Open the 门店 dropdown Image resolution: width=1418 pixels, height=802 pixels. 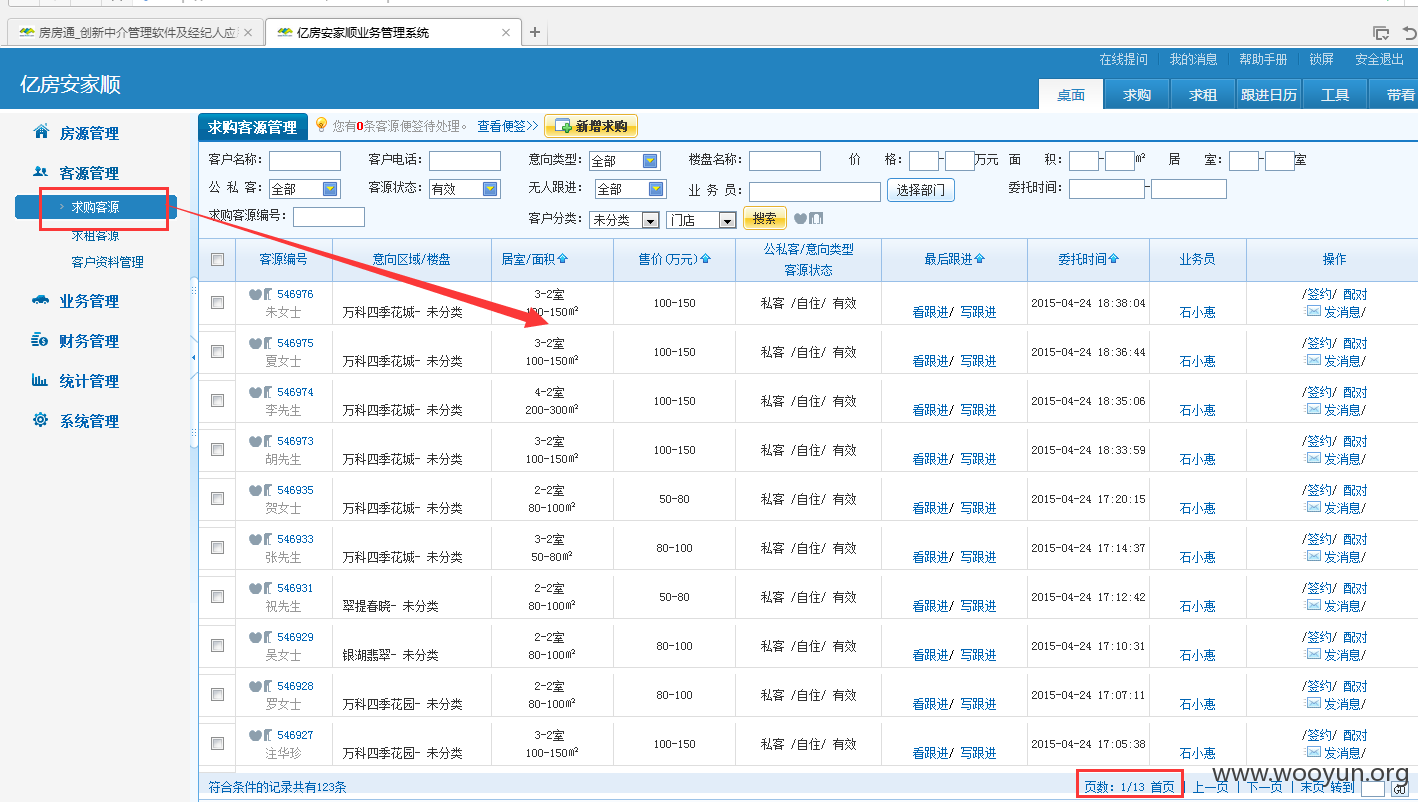701,219
